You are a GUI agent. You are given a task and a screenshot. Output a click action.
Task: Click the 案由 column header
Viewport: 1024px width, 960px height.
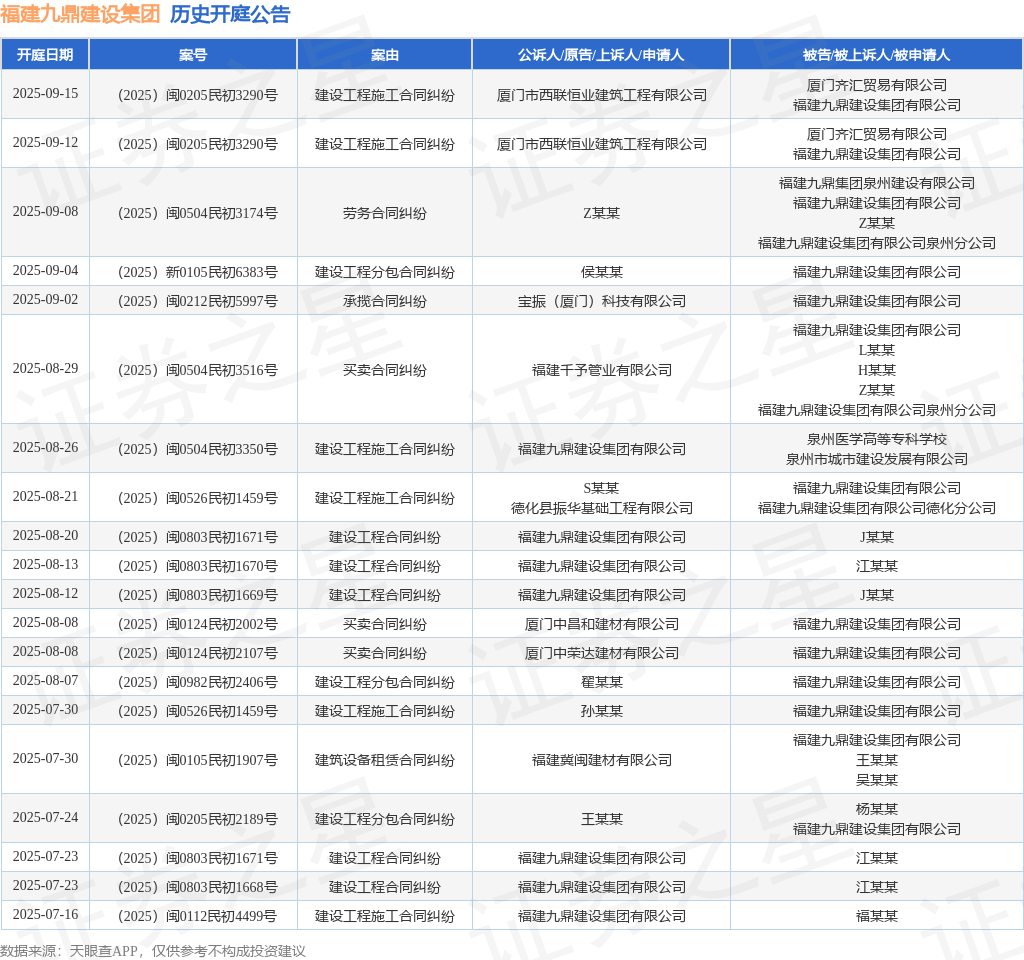click(x=385, y=55)
